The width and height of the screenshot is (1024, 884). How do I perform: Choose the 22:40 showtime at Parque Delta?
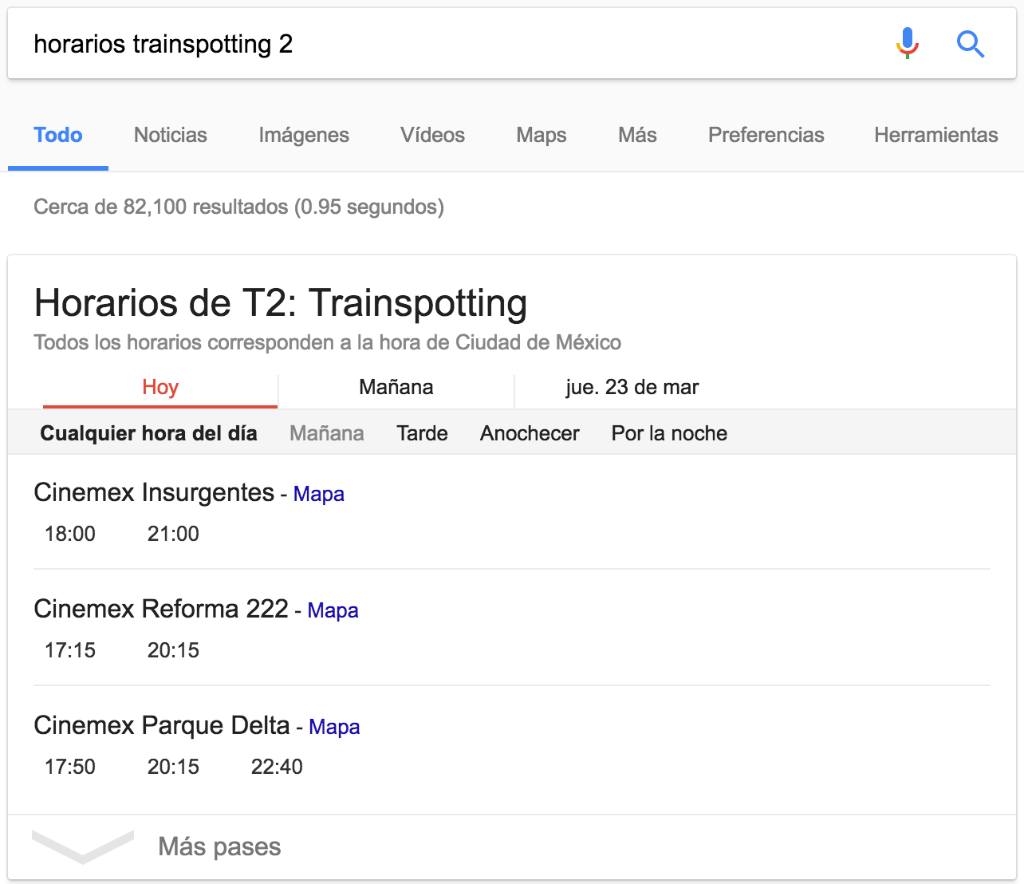click(x=276, y=767)
